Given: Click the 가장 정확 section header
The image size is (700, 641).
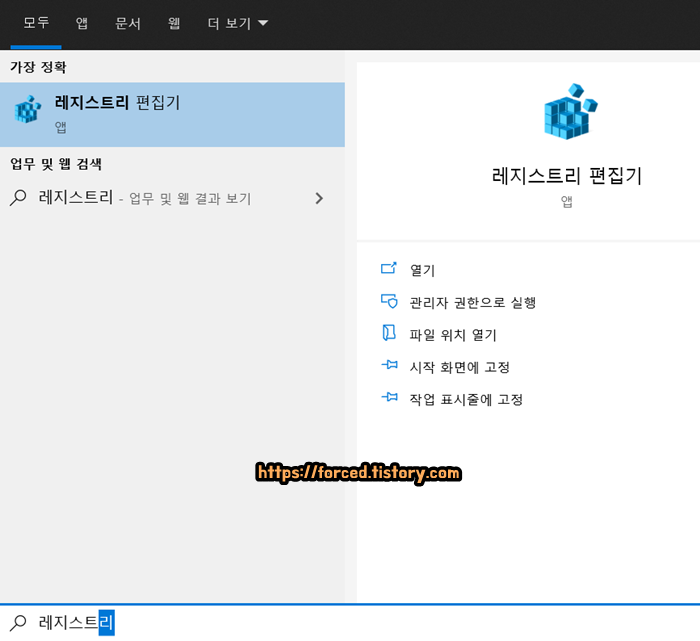Looking at the screenshot, I should (x=38, y=67).
